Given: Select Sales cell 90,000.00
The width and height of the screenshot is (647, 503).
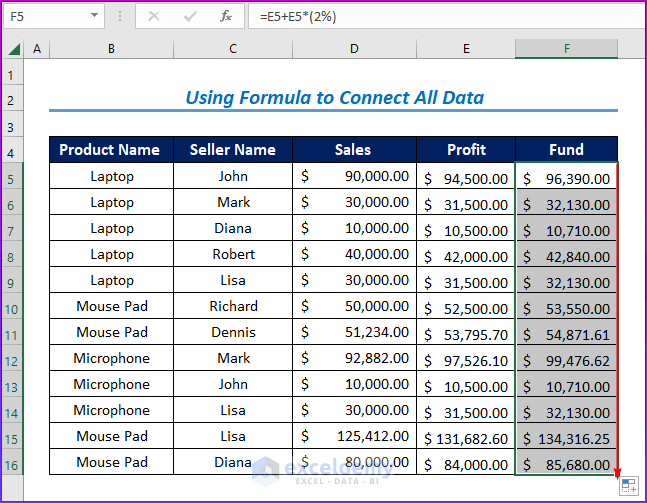Looking at the screenshot, I should (354, 176).
